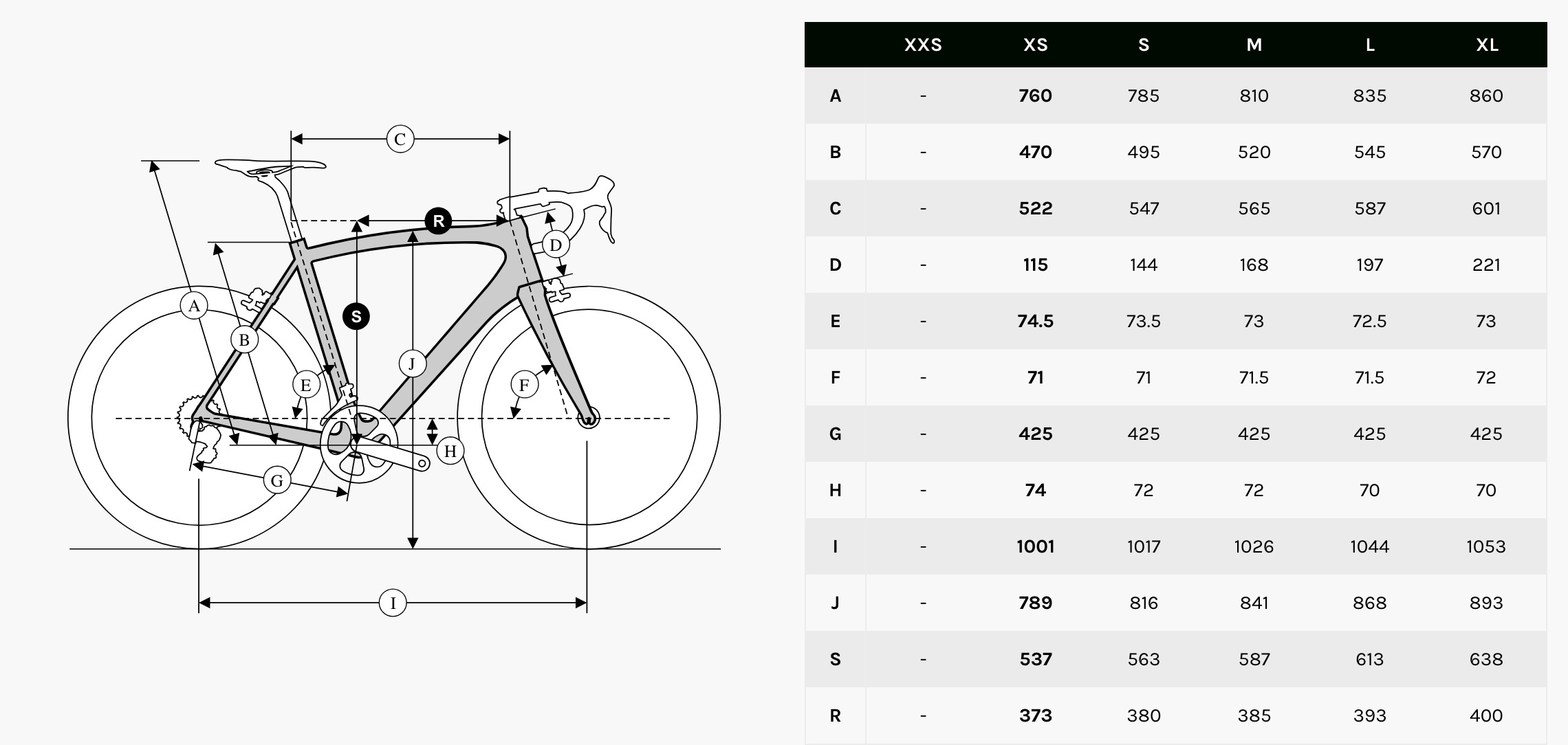1568x745 pixels.
Task: Click the circled A label on the bike diagram
Action: point(194,306)
